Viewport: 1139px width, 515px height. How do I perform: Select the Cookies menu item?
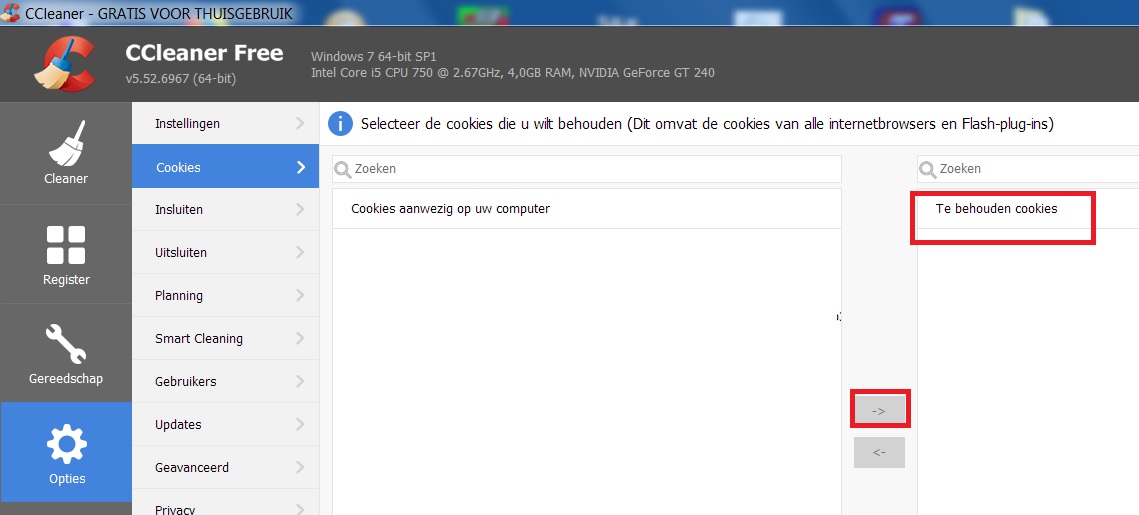225,166
